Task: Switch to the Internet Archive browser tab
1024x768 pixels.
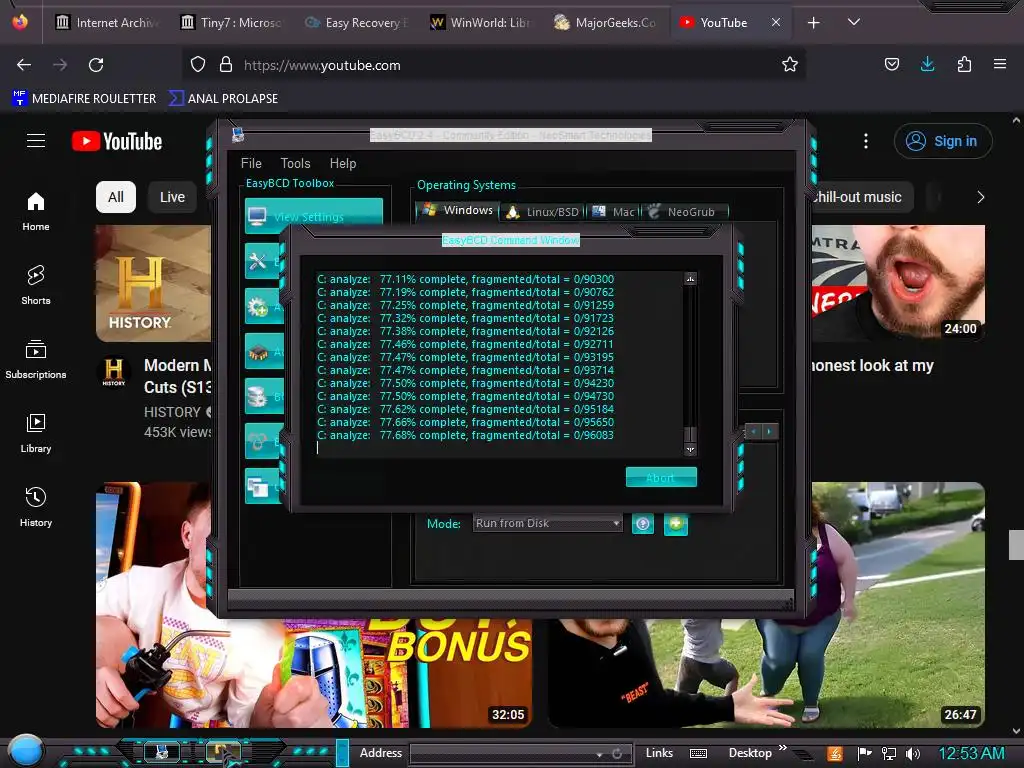Action: tap(108, 23)
